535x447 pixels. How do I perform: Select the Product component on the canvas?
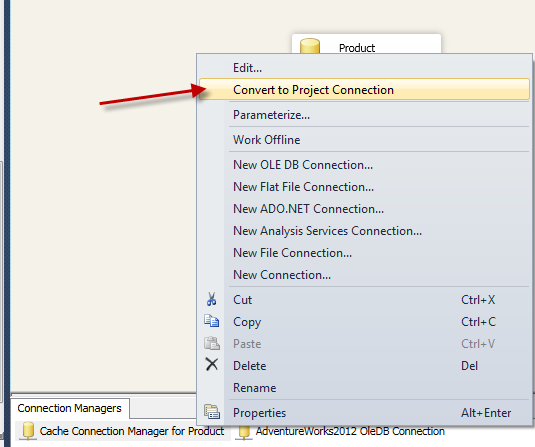click(366, 44)
